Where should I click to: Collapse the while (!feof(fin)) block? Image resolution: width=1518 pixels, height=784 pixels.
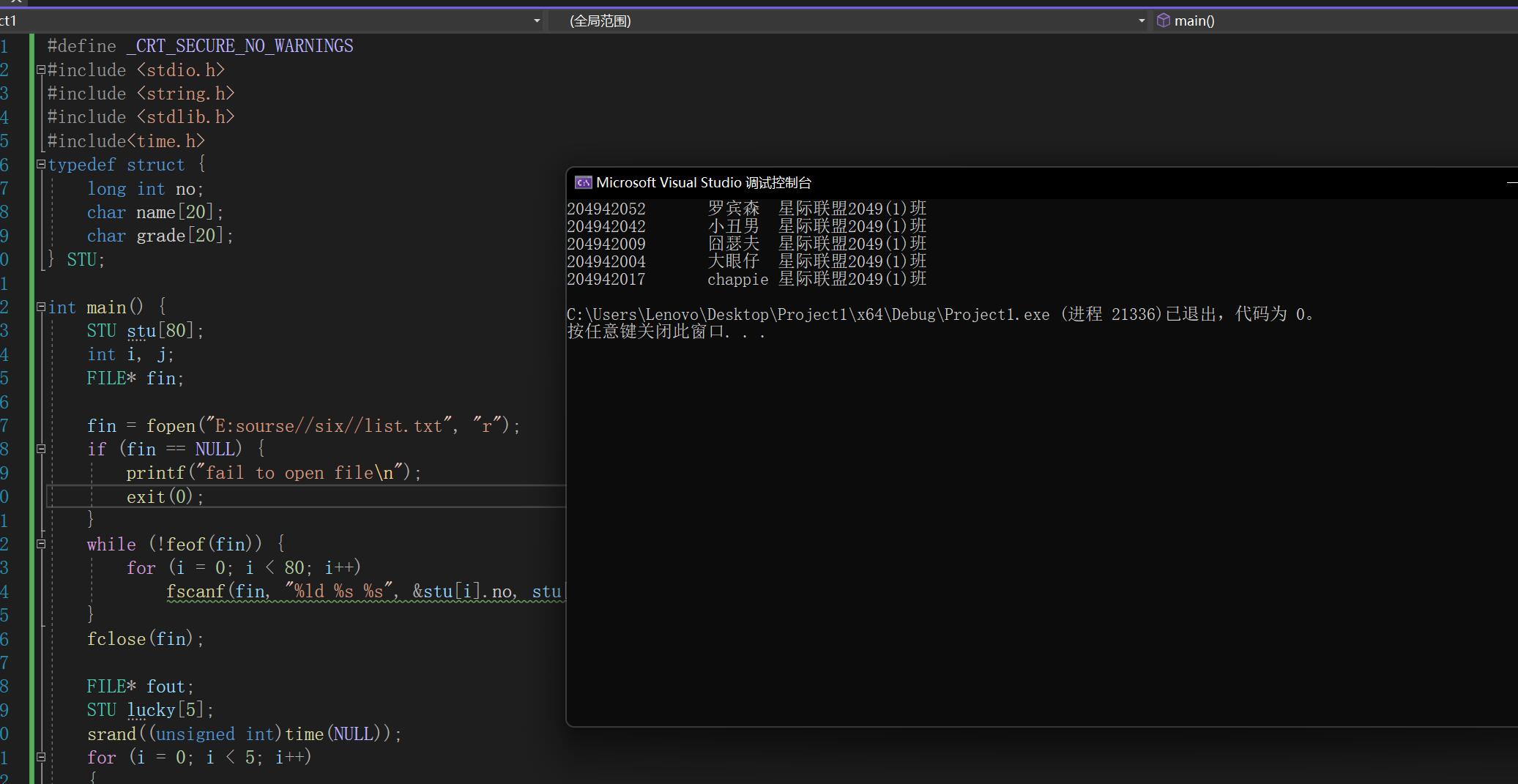coord(41,544)
